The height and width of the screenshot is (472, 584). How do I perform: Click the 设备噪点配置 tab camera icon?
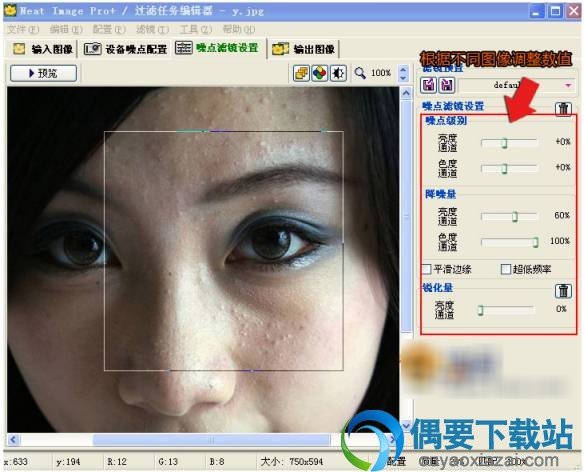click(92, 49)
